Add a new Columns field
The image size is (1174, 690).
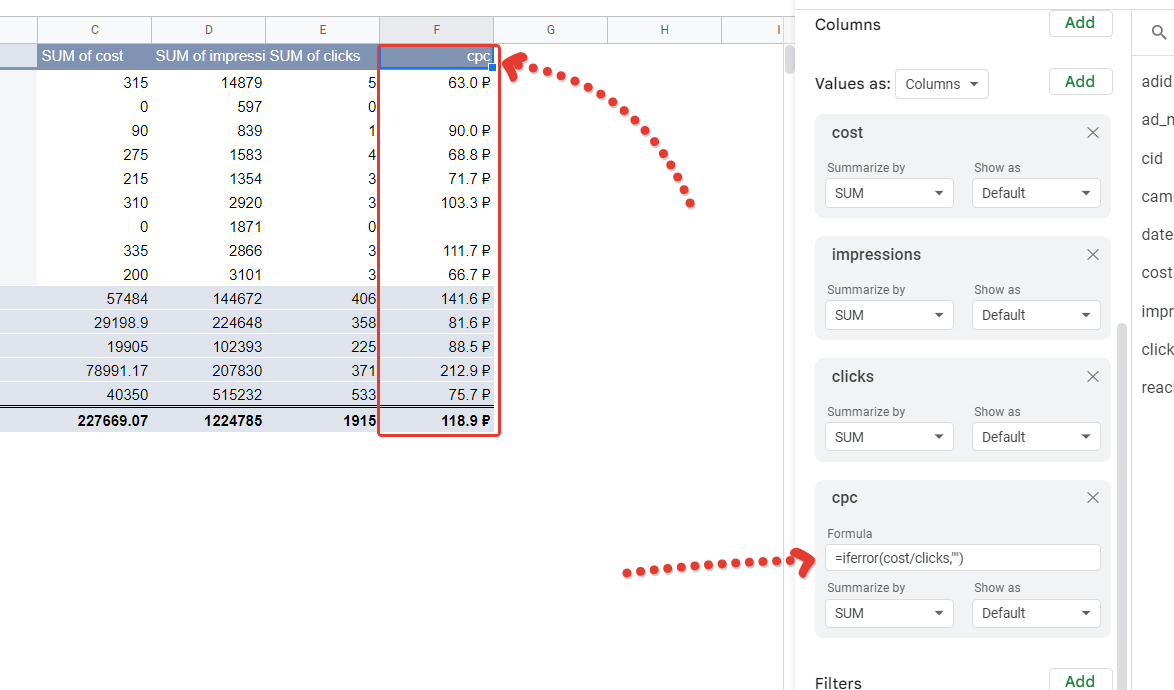1080,22
